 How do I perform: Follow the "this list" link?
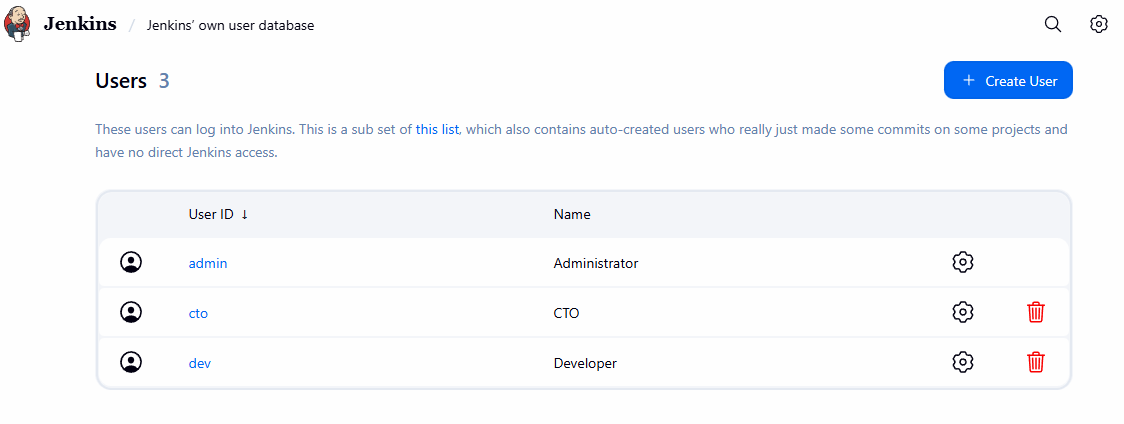pyautogui.click(x=437, y=129)
